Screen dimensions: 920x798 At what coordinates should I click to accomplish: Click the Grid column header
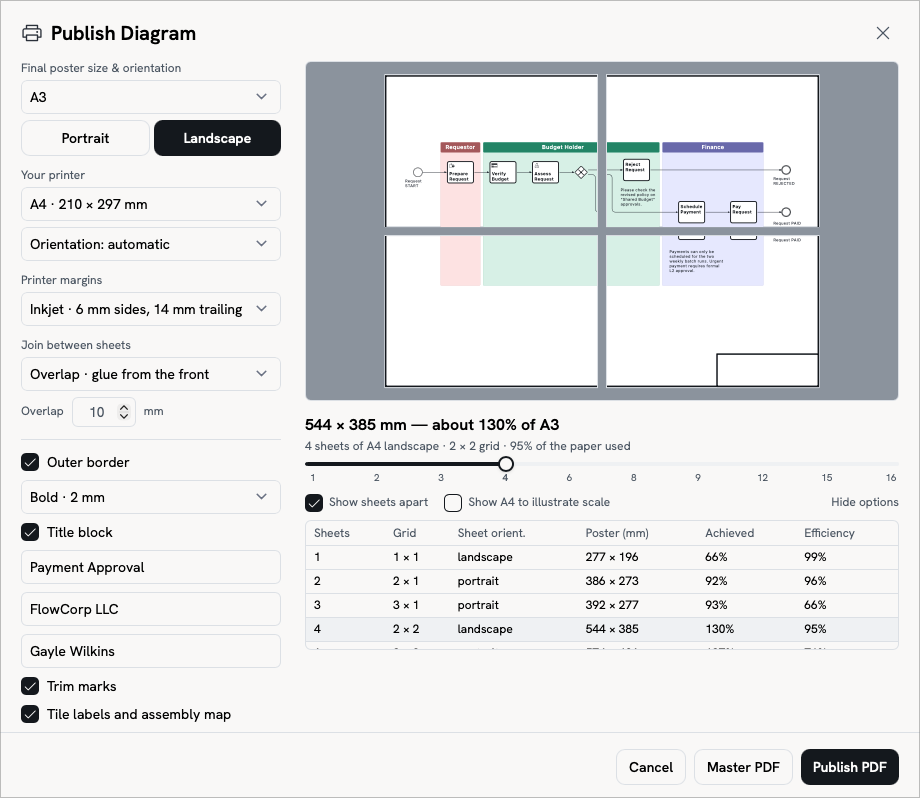coord(404,533)
